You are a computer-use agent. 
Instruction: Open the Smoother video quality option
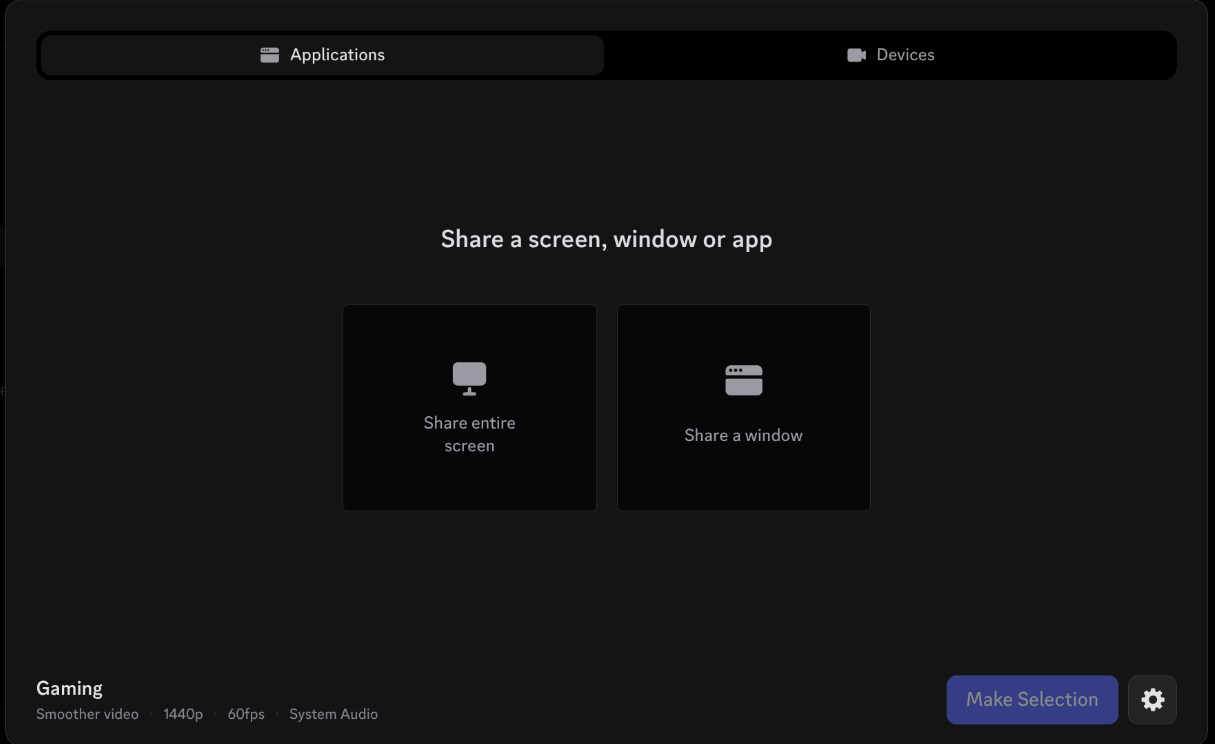click(87, 714)
